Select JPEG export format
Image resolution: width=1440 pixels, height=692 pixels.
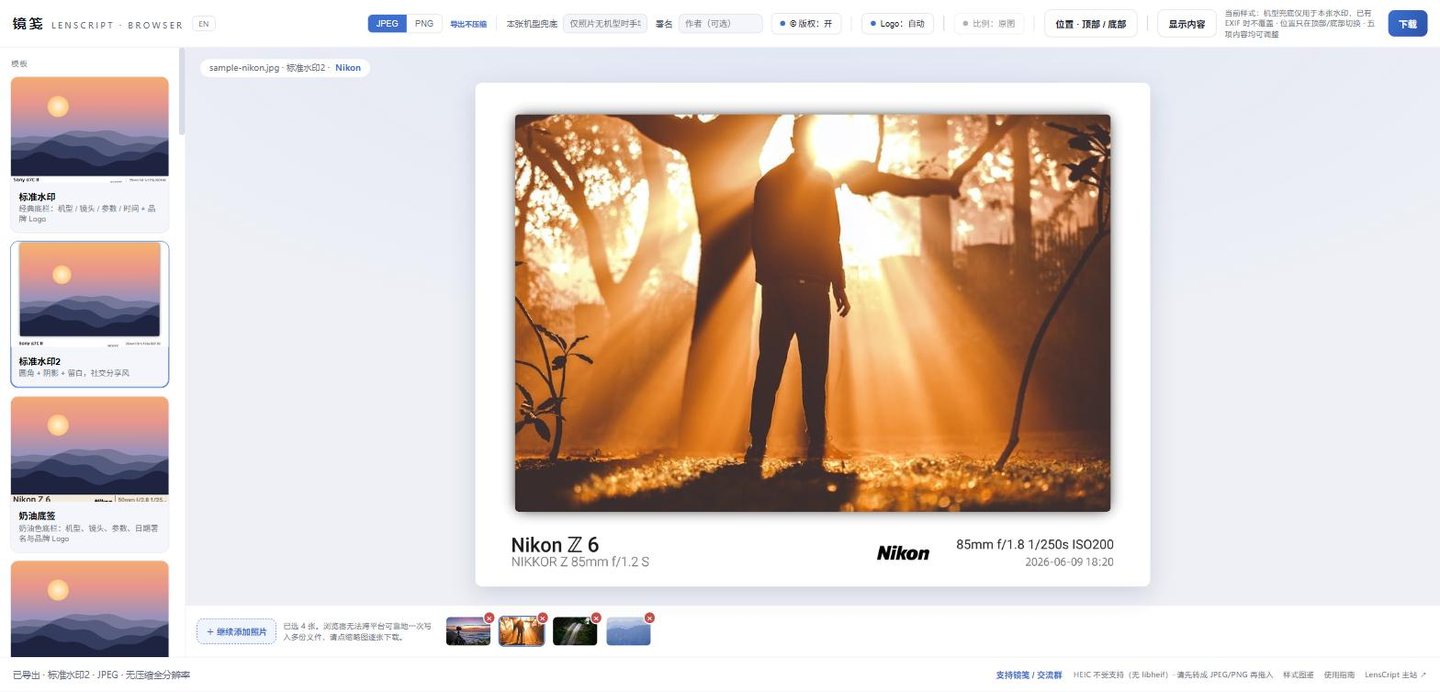(387, 23)
